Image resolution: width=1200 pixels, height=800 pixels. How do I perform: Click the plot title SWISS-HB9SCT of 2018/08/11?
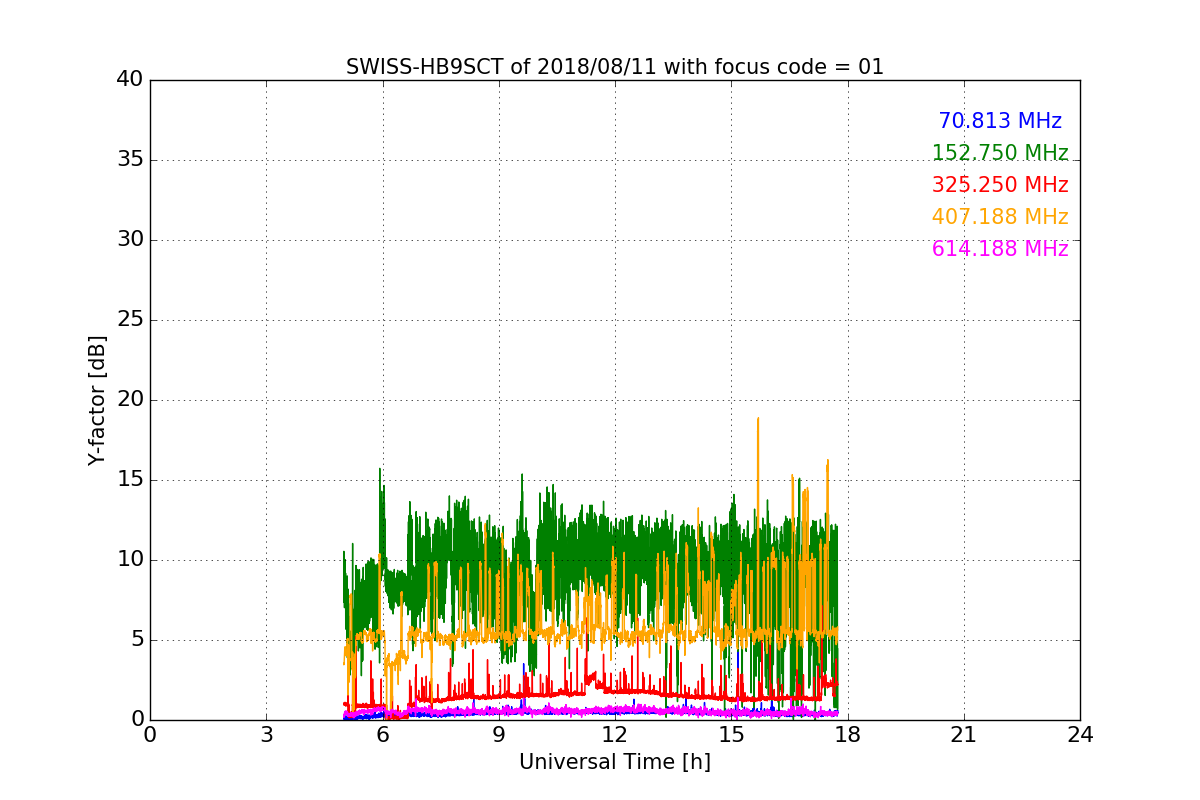click(x=615, y=67)
